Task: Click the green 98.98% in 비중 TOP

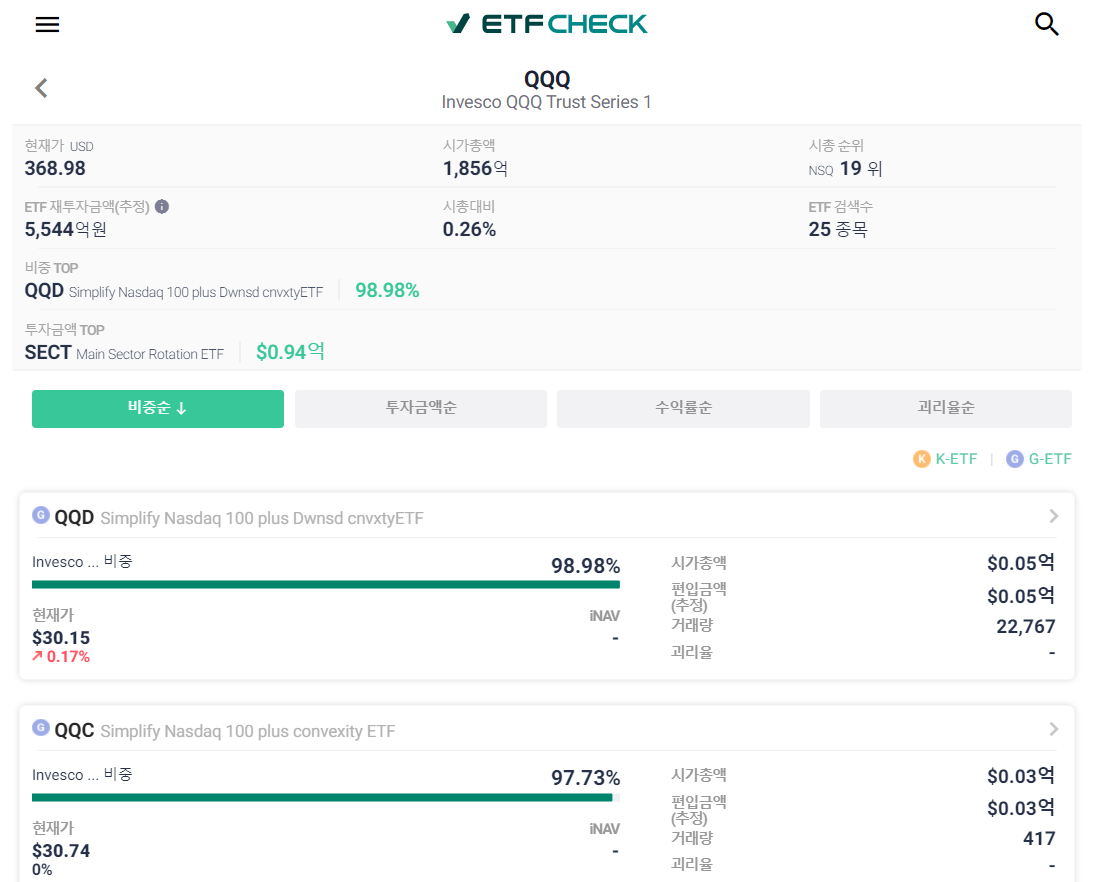Action: [387, 291]
